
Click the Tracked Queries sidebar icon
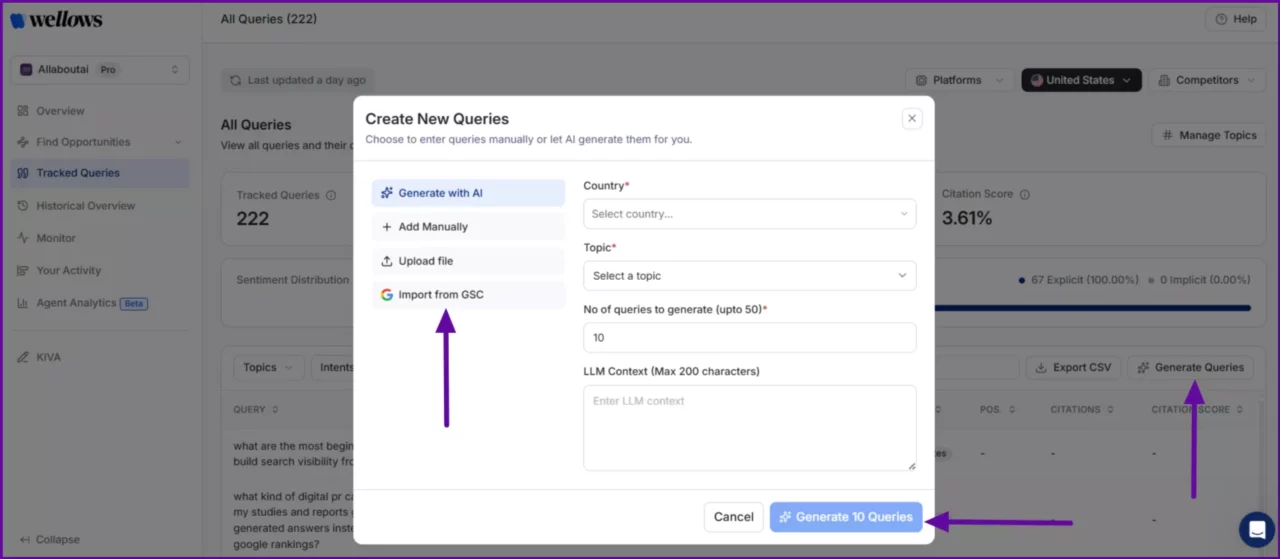[23, 173]
